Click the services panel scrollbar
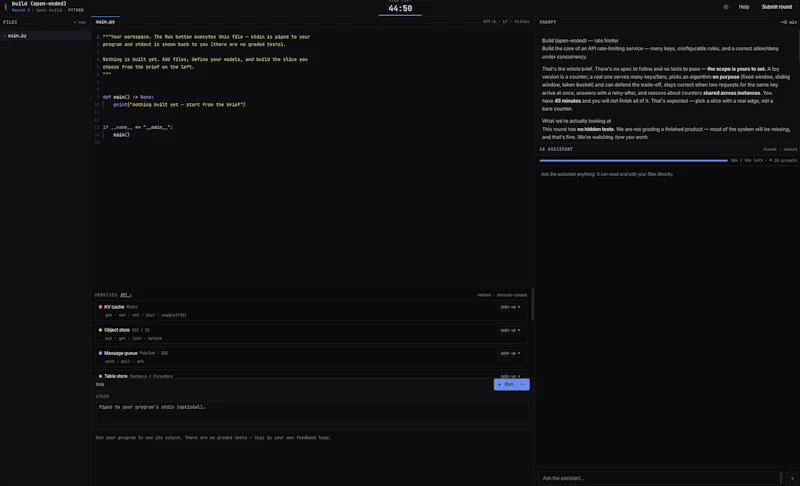The width and height of the screenshot is (800, 486). [x=533, y=304]
